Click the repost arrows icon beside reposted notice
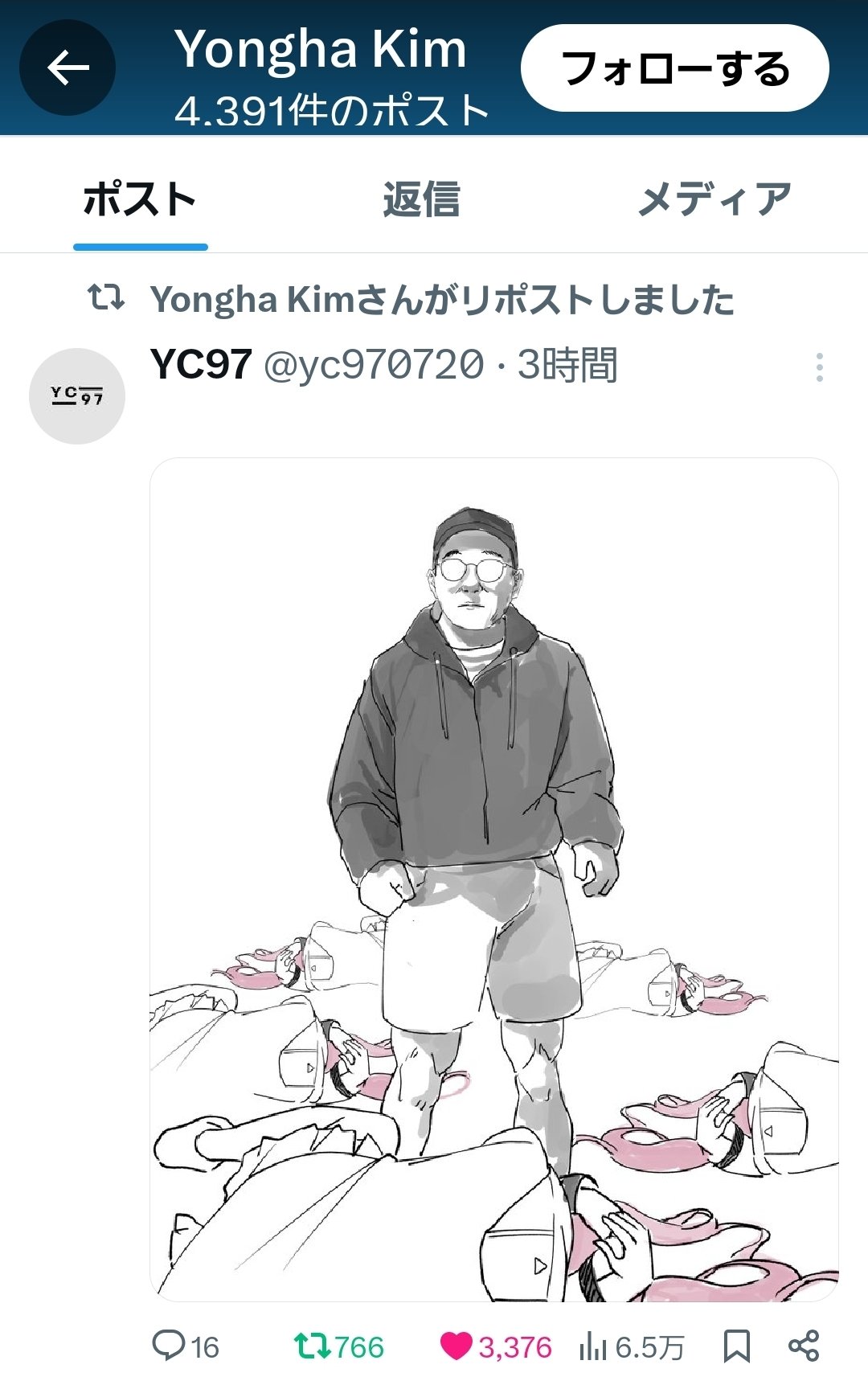The width and height of the screenshot is (868, 1385). [x=105, y=297]
